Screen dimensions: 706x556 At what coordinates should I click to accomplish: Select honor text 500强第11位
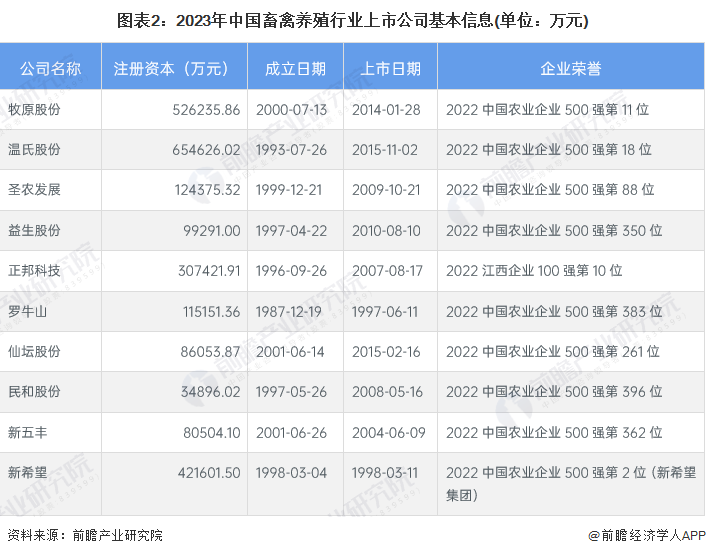click(x=607, y=110)
